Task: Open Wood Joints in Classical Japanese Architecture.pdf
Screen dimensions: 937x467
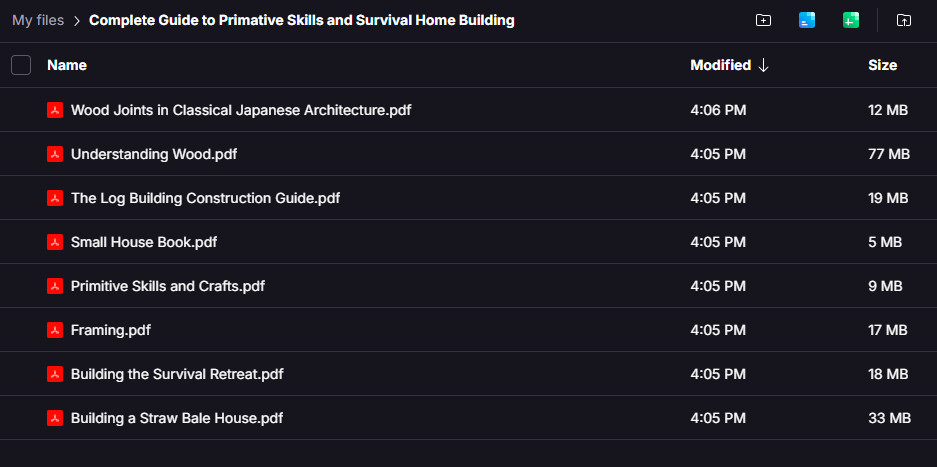Action: 240,110
